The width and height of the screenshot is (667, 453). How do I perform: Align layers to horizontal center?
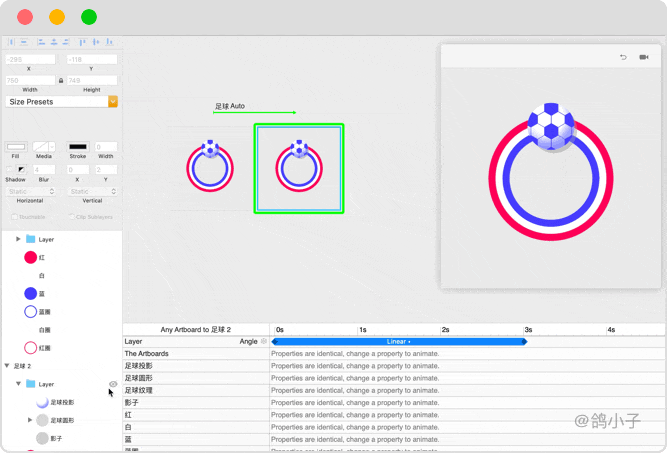pos(54,42)
